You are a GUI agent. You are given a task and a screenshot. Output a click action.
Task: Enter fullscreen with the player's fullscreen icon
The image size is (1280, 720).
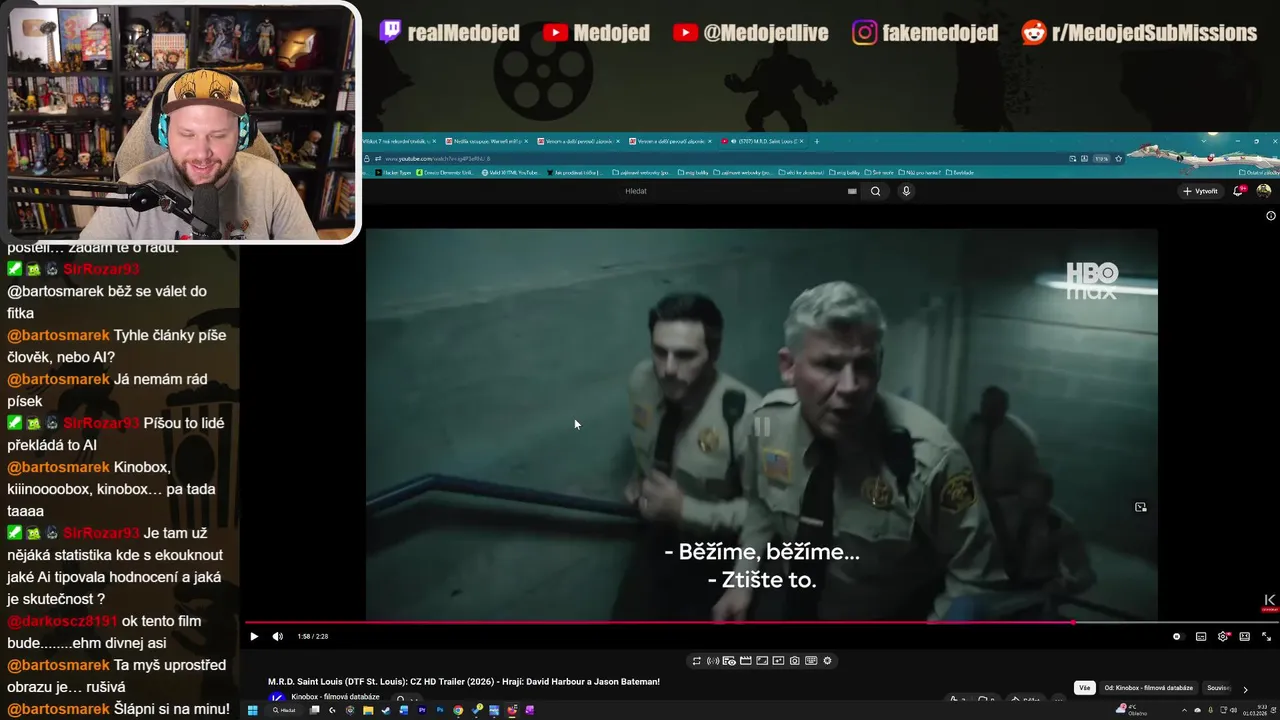[1266, 636]
